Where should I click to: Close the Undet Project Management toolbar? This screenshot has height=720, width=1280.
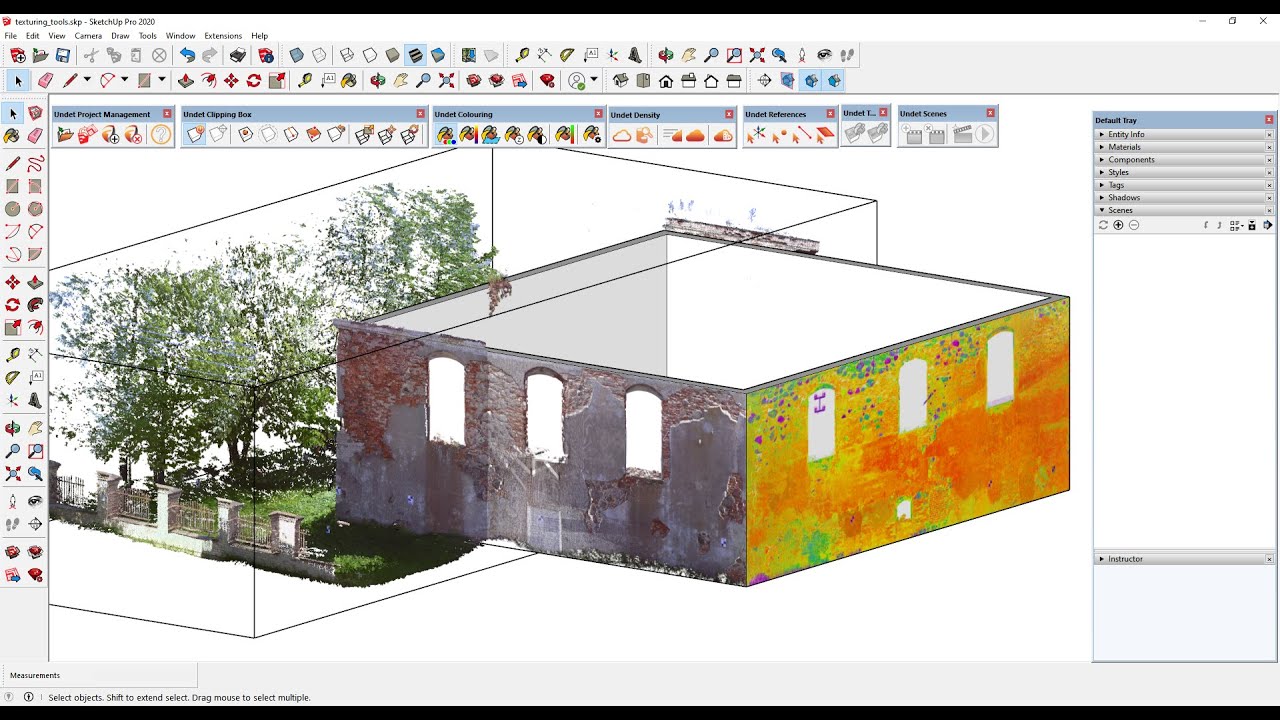tap(167, 114)
